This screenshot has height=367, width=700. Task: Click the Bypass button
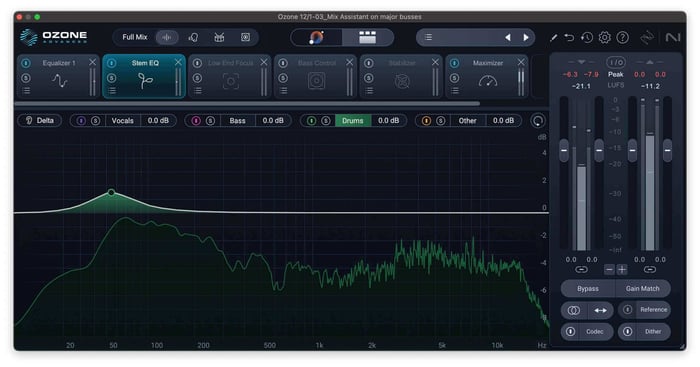coord(588,288)
